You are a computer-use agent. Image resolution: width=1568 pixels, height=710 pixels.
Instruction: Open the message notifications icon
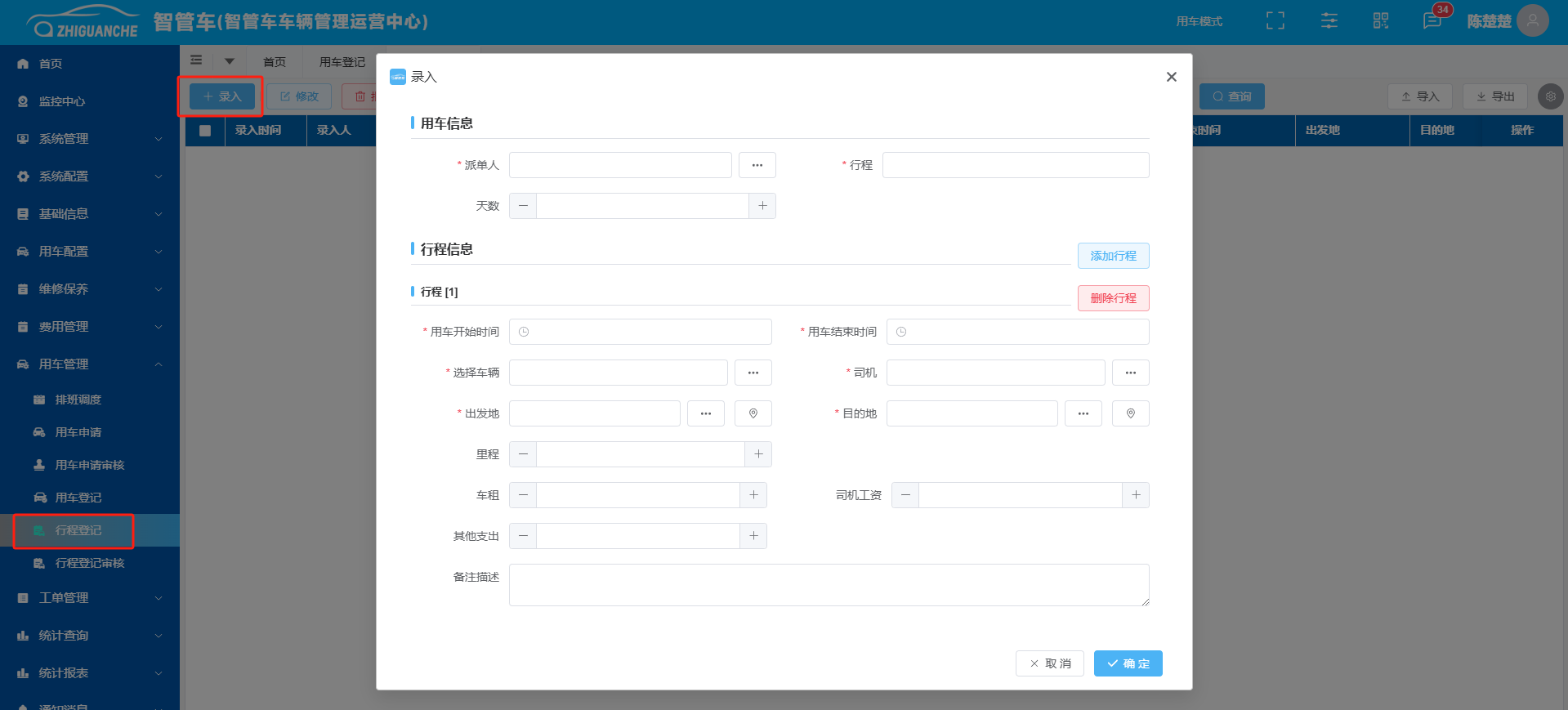[1432, 21]
